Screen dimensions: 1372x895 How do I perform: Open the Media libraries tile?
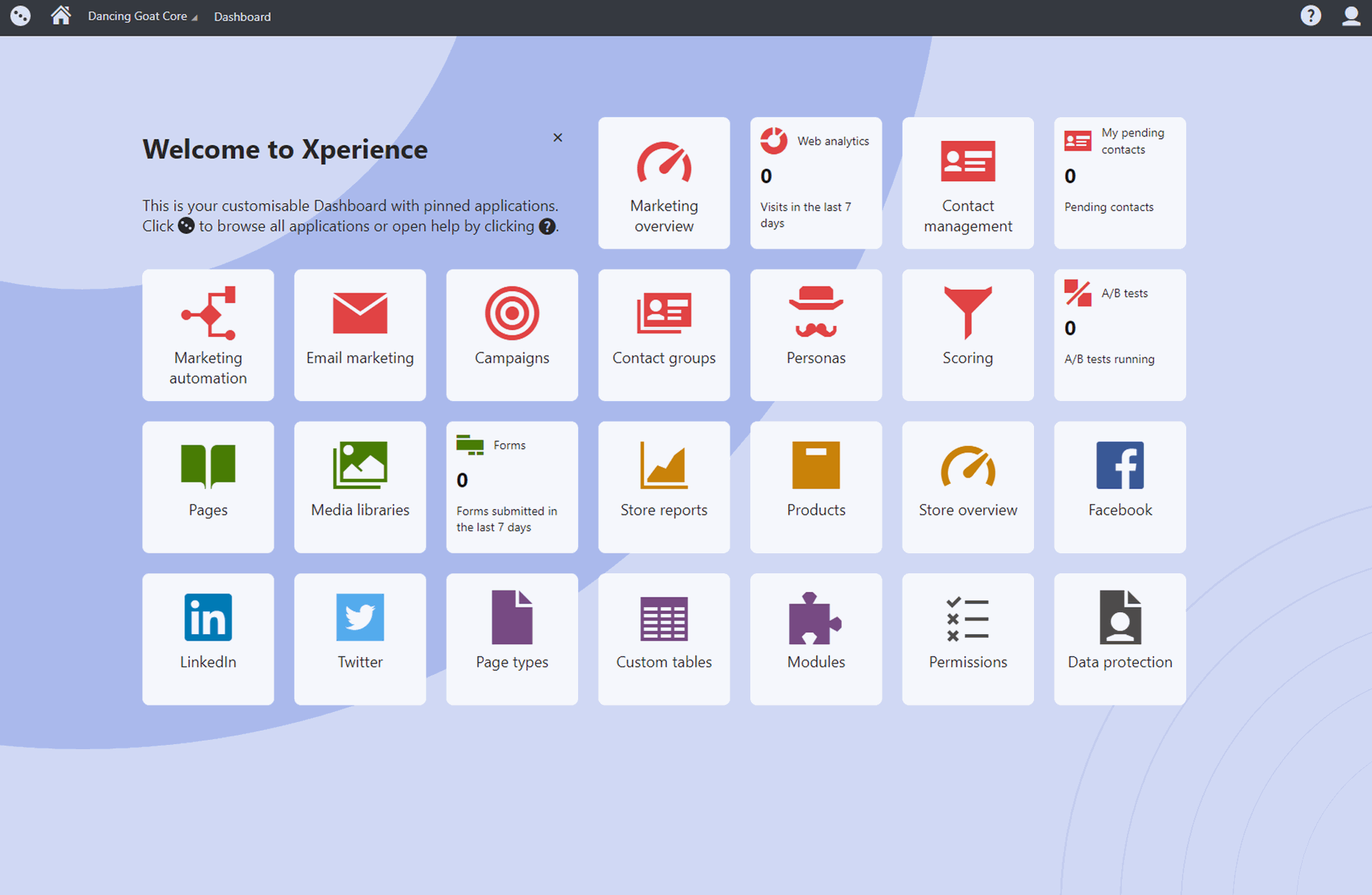[360, 487]
